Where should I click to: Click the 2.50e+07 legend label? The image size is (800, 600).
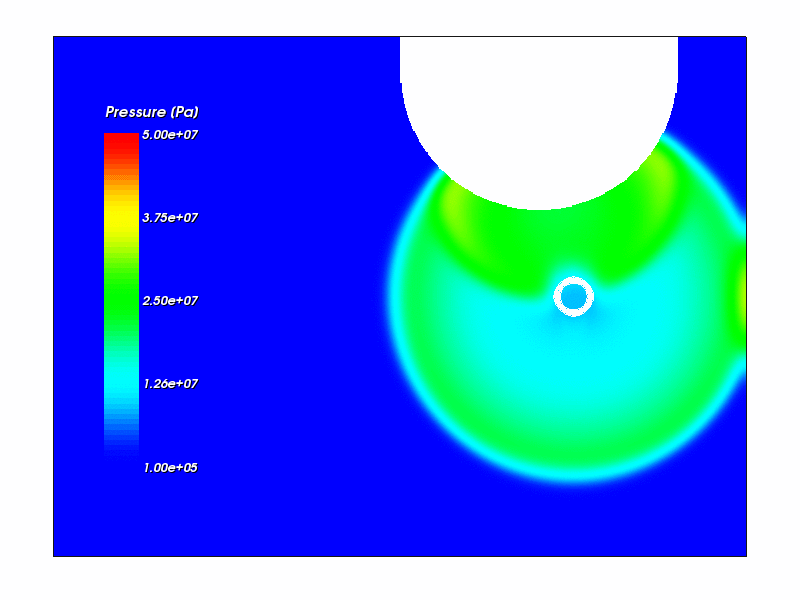pos(169,301)
